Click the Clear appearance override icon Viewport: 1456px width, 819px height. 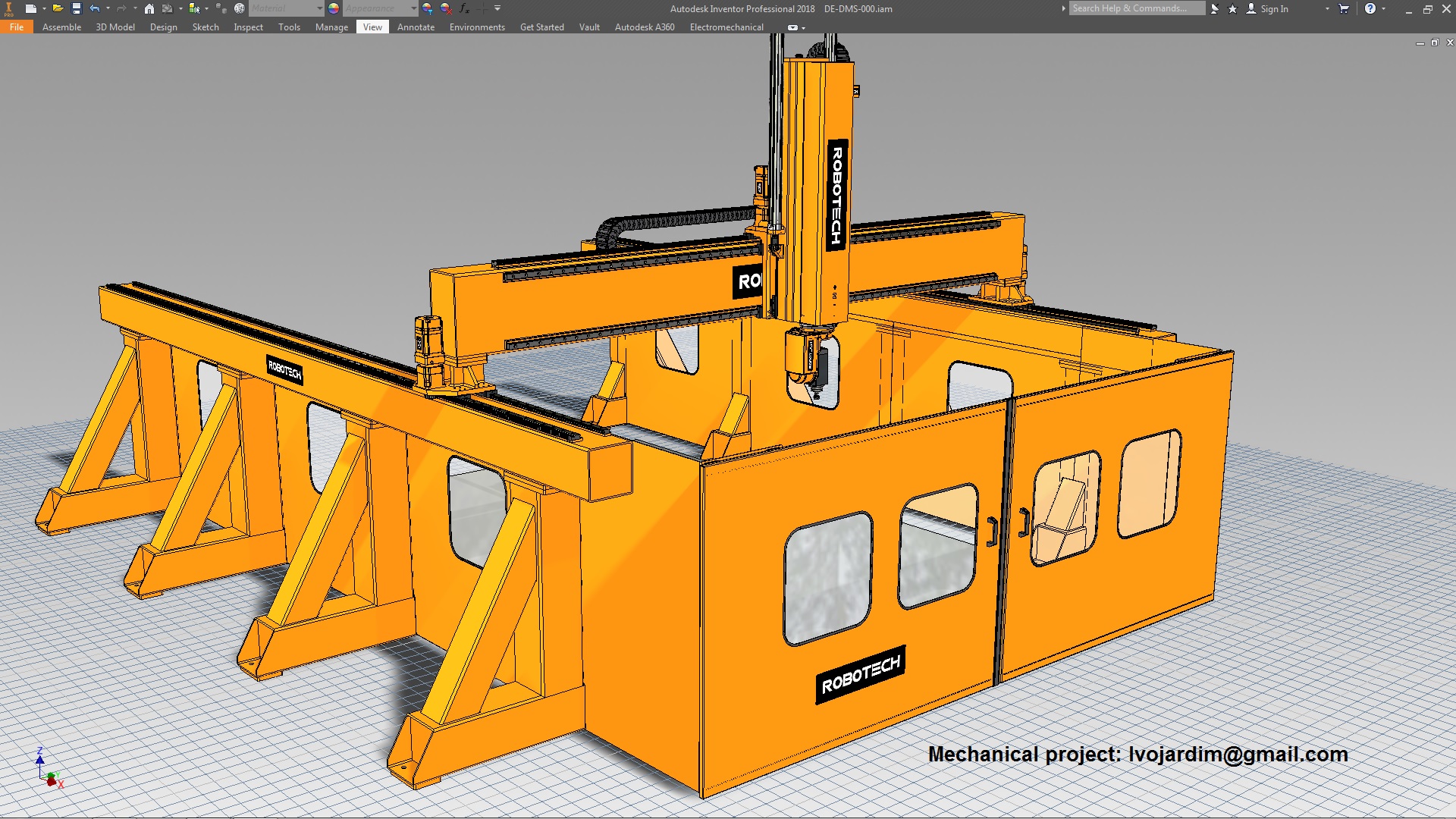click(x=446, y=8)
